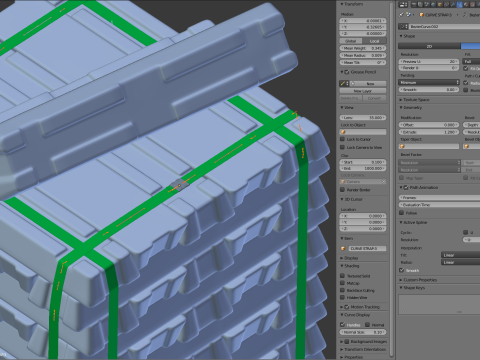Expand the Custom Properties panel

(401, 280)
